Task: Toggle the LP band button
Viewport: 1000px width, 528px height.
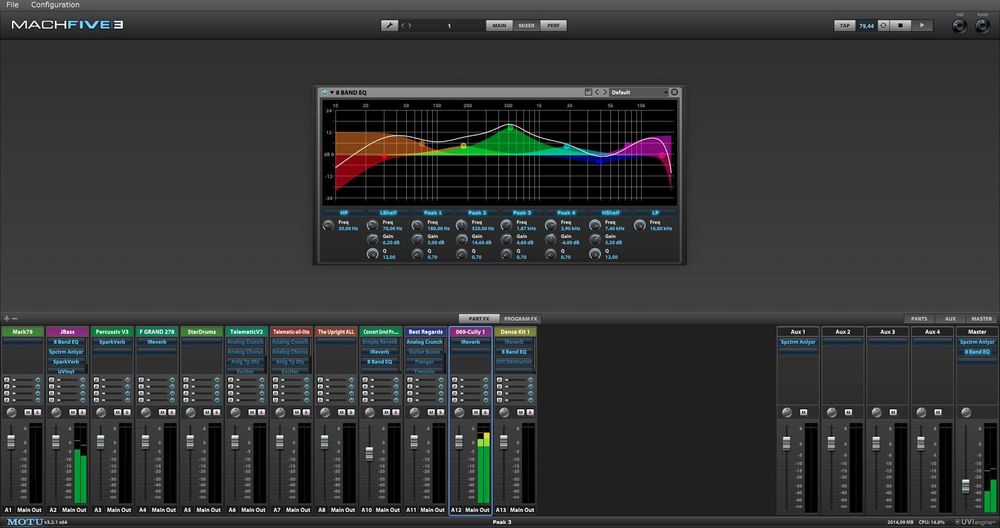Action: (x=655, y=212)
